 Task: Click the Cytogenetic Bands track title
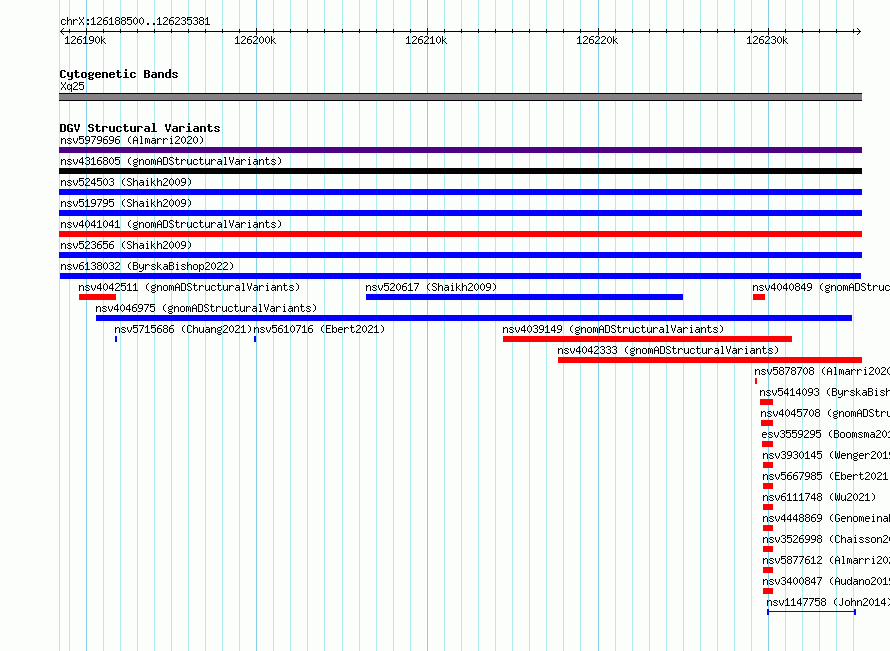(119, 74)
